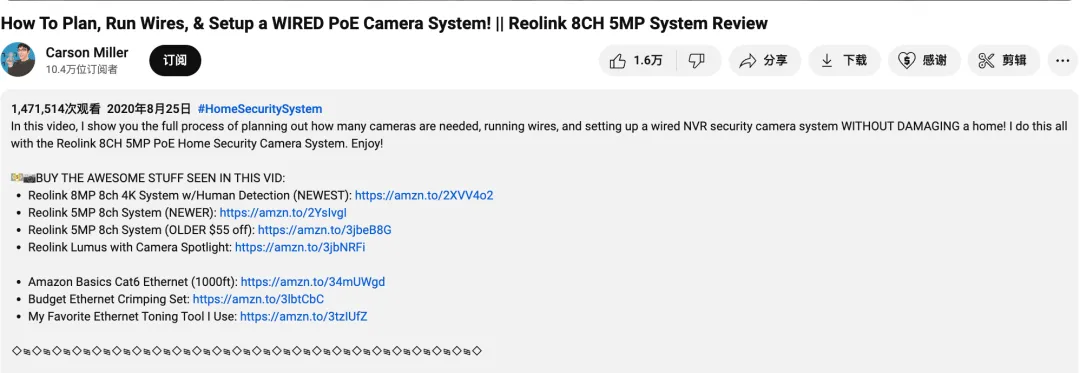Click the video title heading
Screen dimensions: 1080x373
(x=384, y=23)
